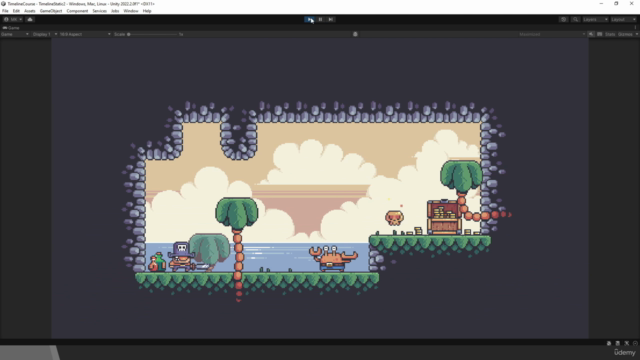Open the Layers dropdown
640x360 pixels.
[x=595, y=20]
